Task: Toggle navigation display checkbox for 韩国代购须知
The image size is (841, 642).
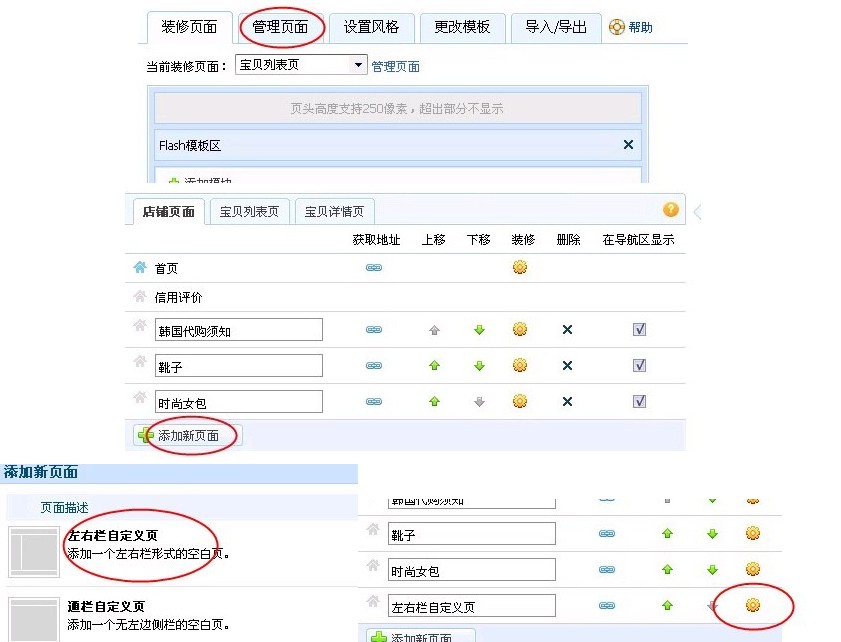Action: coord(639,329)
